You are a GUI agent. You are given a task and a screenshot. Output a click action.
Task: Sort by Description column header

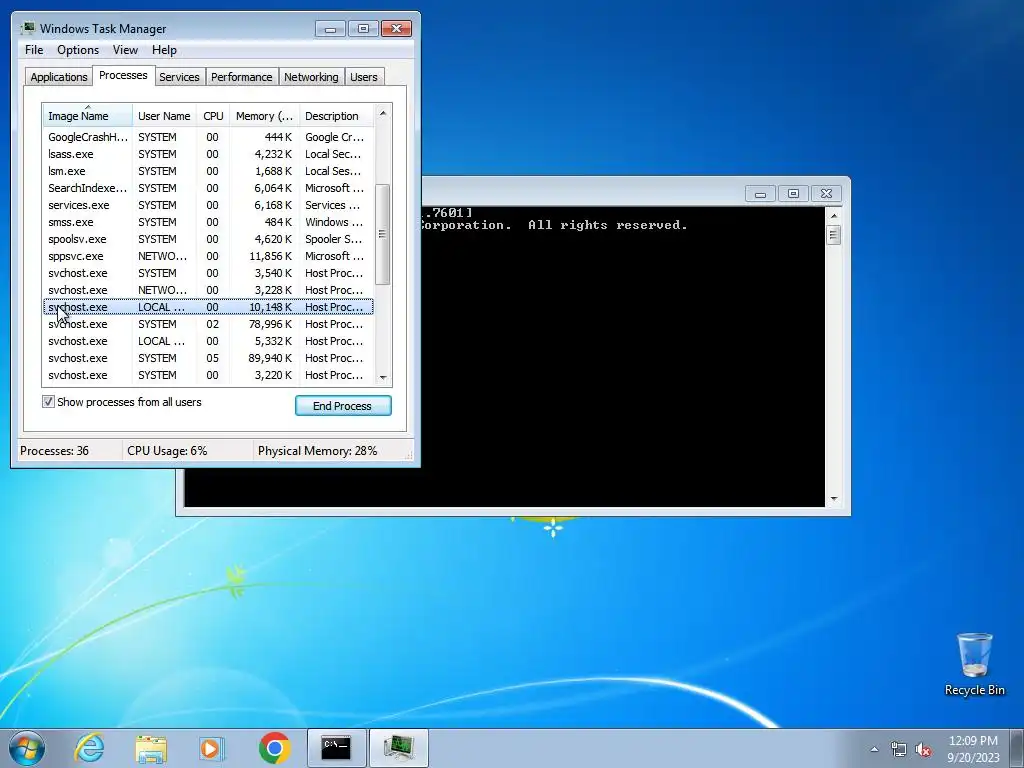pyautogui.click(x=336, y=116)
